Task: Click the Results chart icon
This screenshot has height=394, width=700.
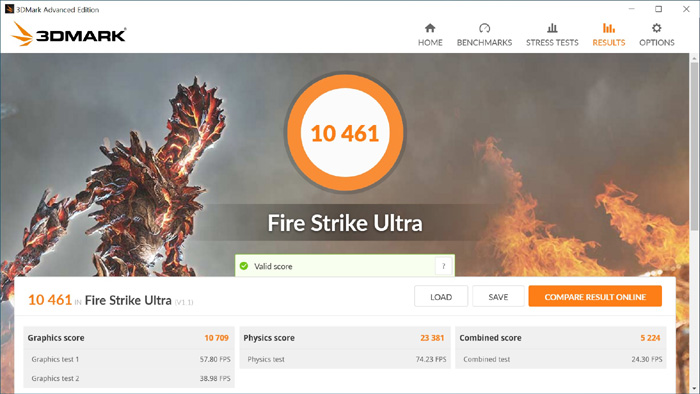Action: click(608, 28)
